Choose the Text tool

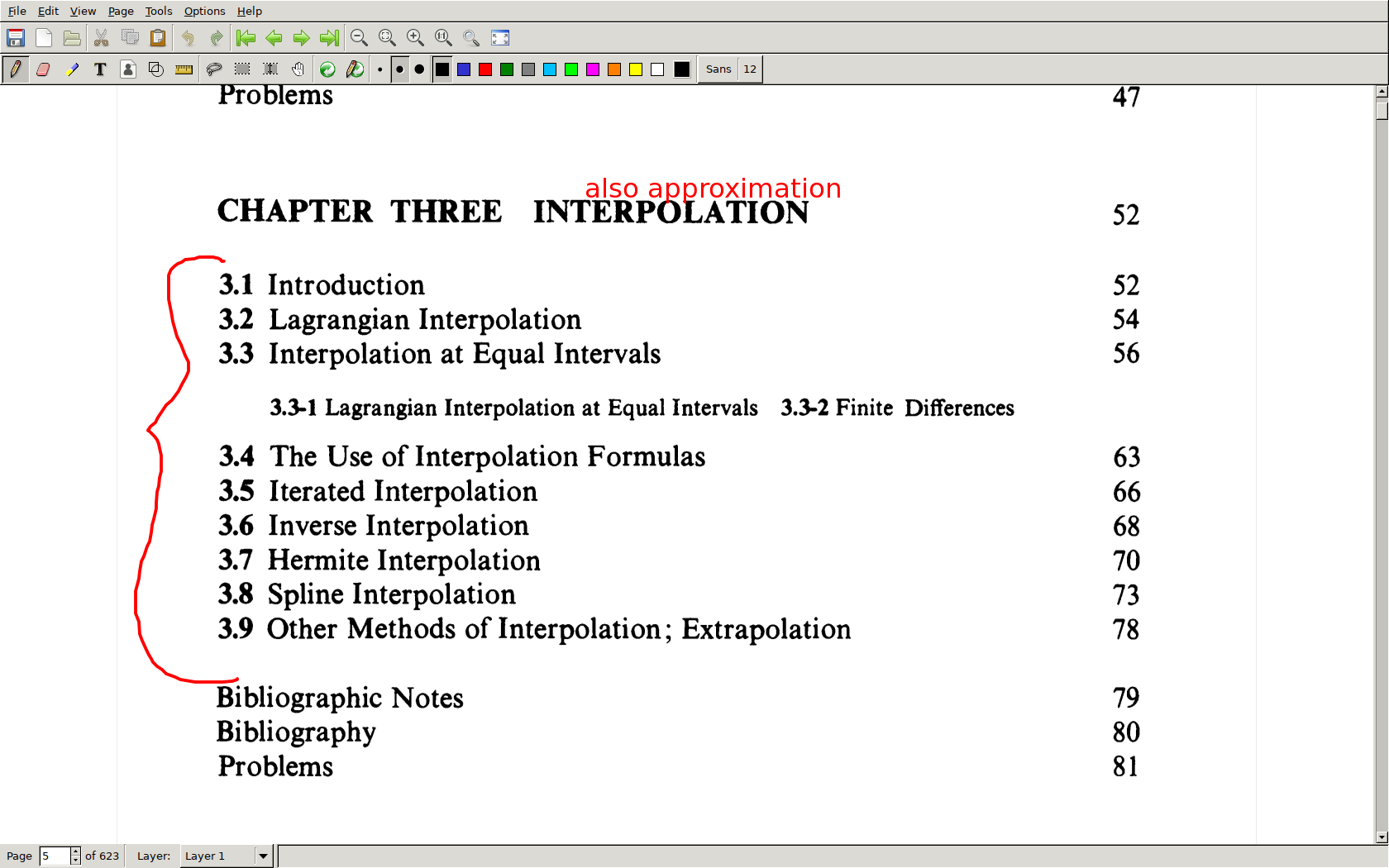(100, 69)
